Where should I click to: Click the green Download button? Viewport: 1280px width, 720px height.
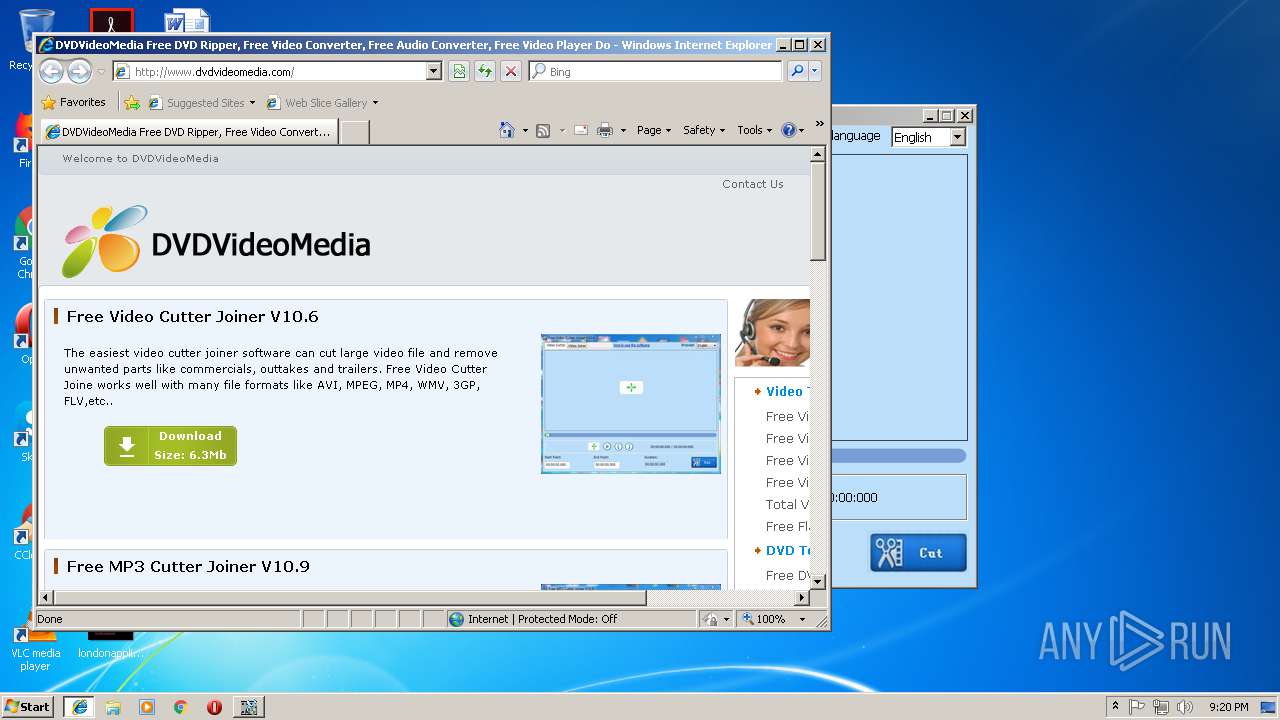[x=170, y=446]
